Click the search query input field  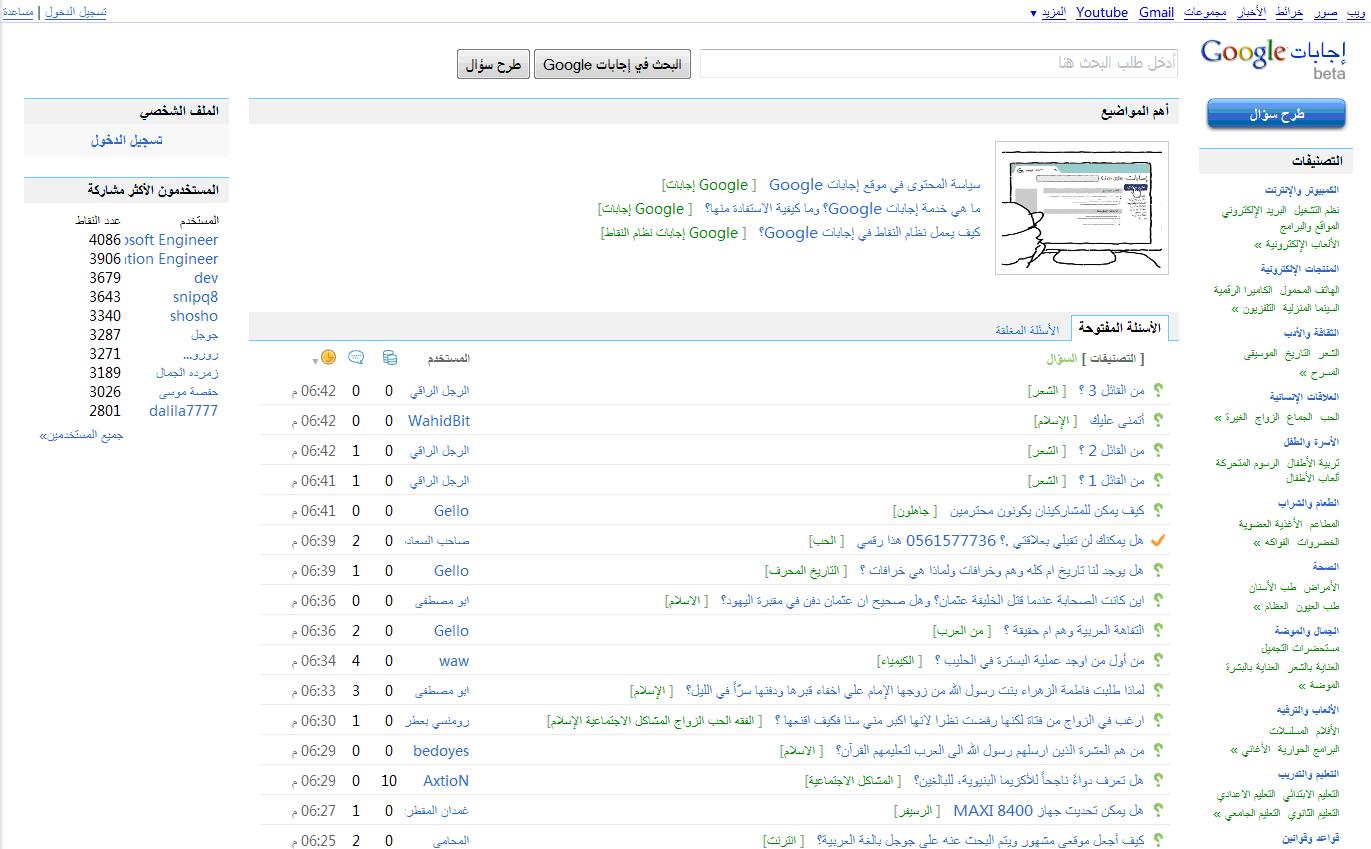(x=939, y=63)
